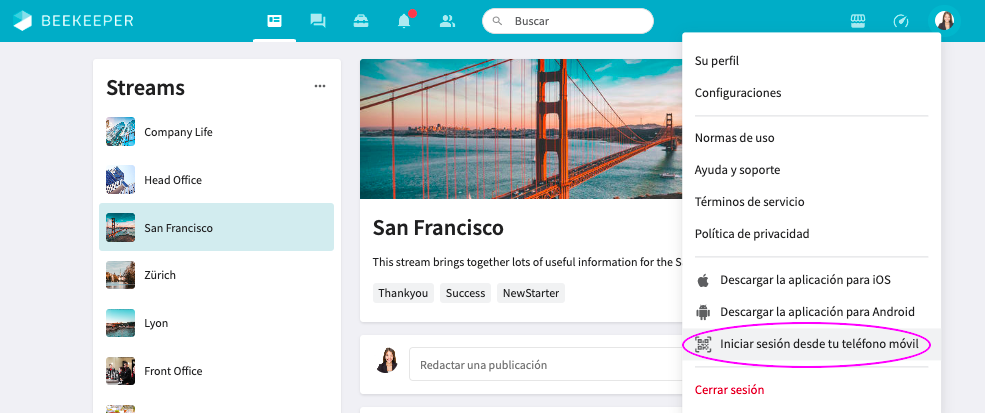
Task: Click into the Buscar search field
Action: pos(568,21)
